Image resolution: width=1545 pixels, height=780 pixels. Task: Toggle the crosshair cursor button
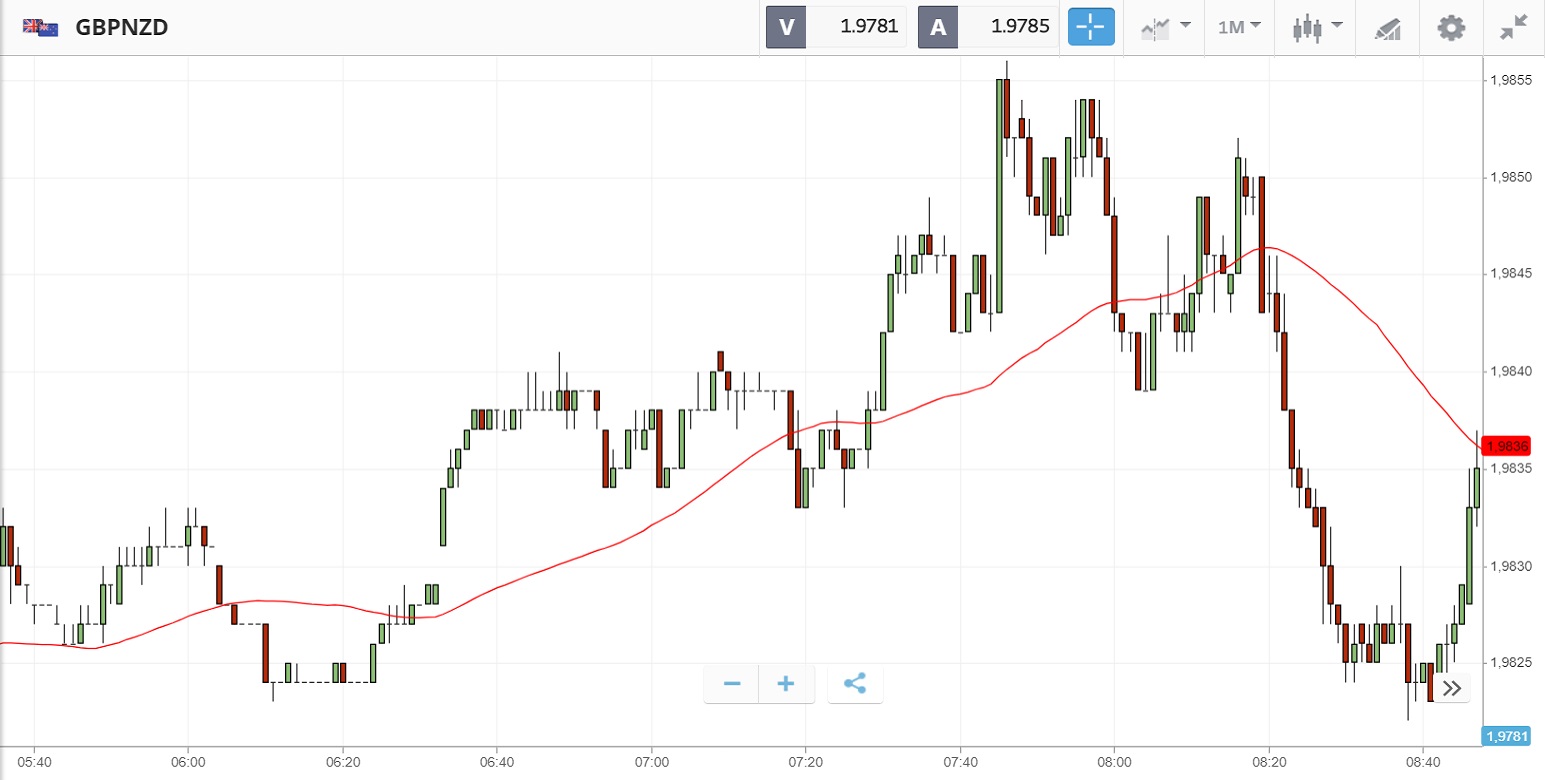tap(1091, 27)
